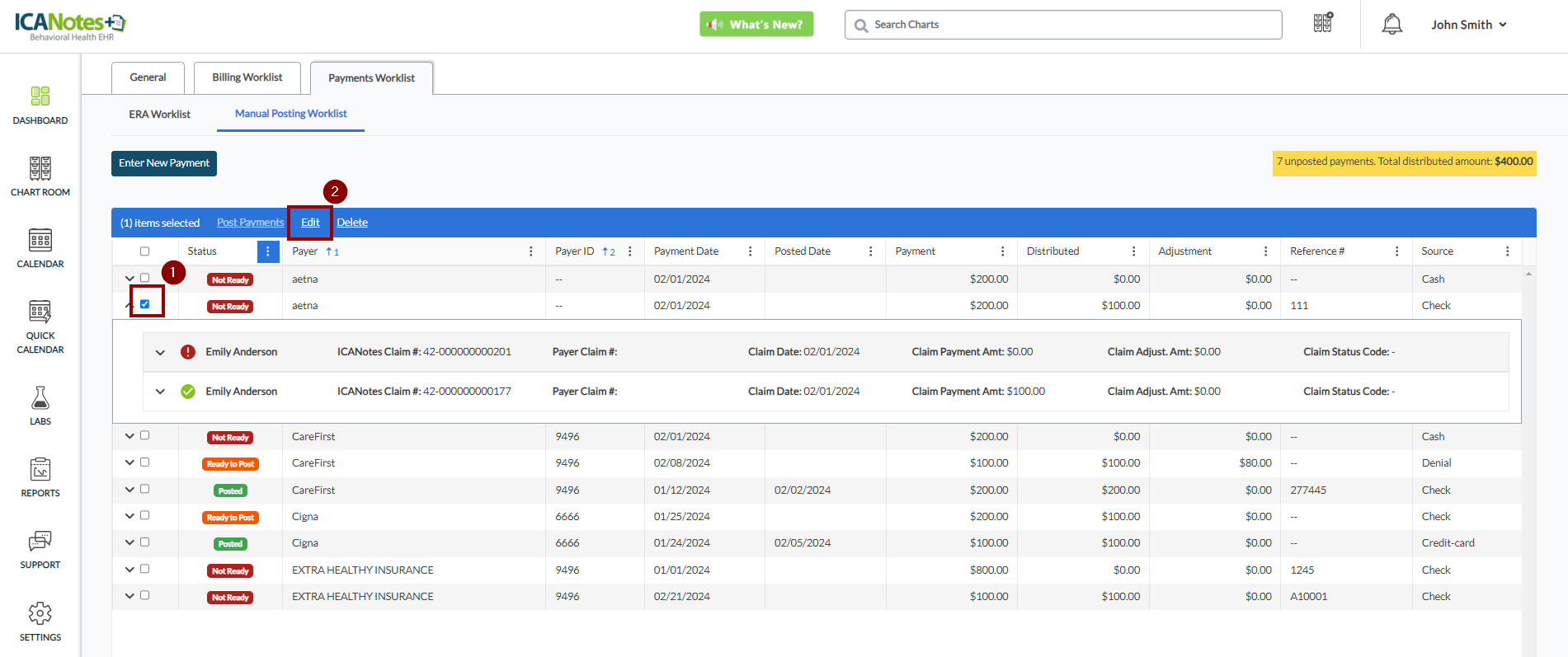Screen dimensions: 1568x657
Task: Open John Smith user dropdown
Action: [1468, 25]
